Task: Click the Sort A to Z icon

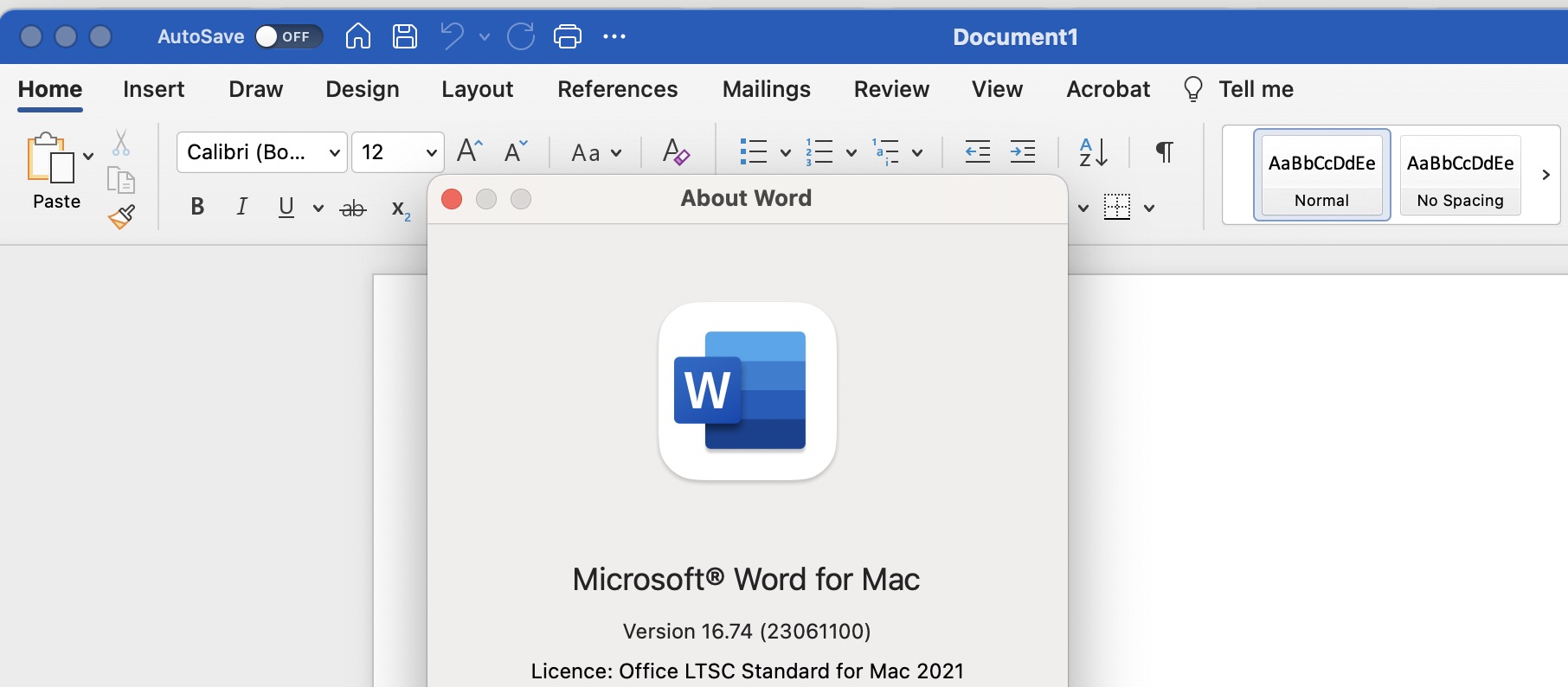Action: tap(1093, 152)
